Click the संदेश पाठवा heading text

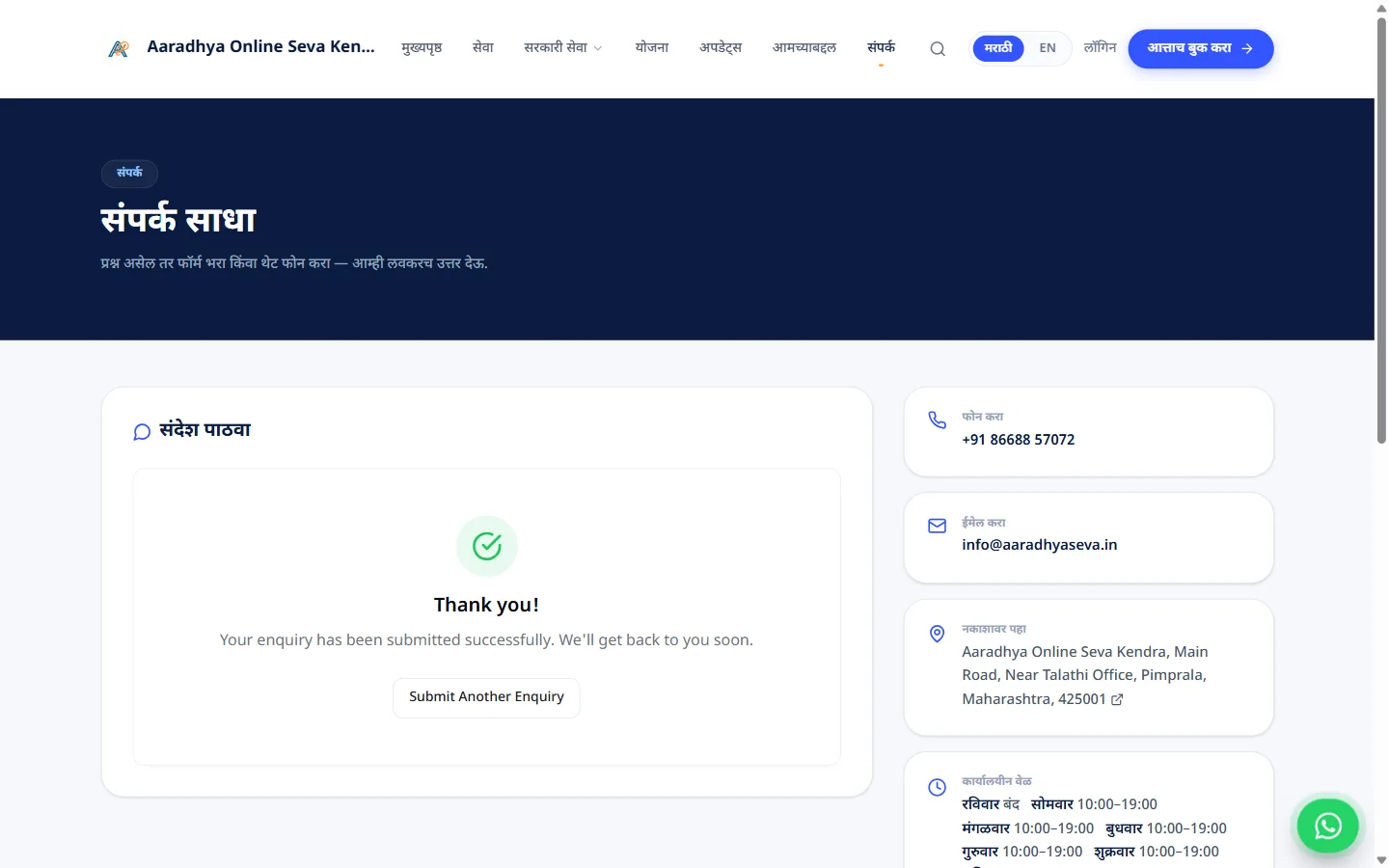(205, 430)
